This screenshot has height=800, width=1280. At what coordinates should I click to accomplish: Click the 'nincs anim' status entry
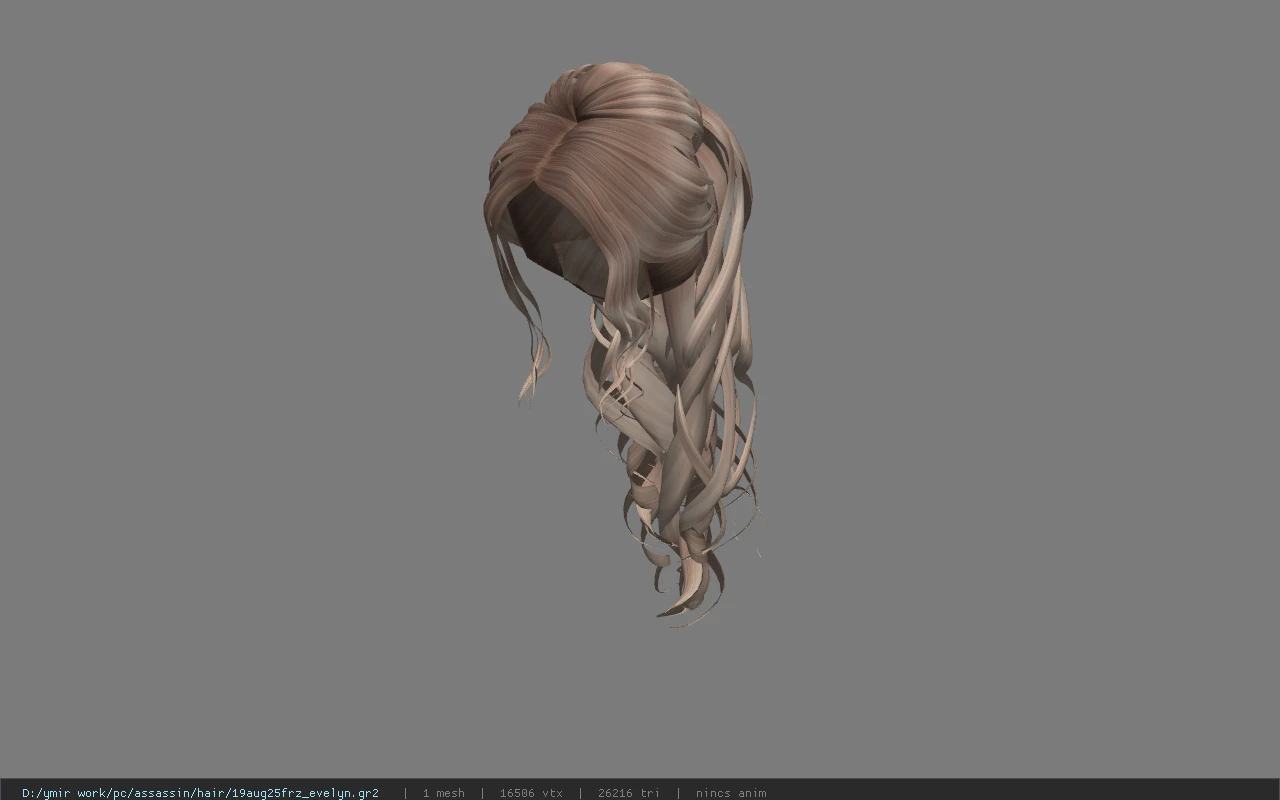pos(731,793)
